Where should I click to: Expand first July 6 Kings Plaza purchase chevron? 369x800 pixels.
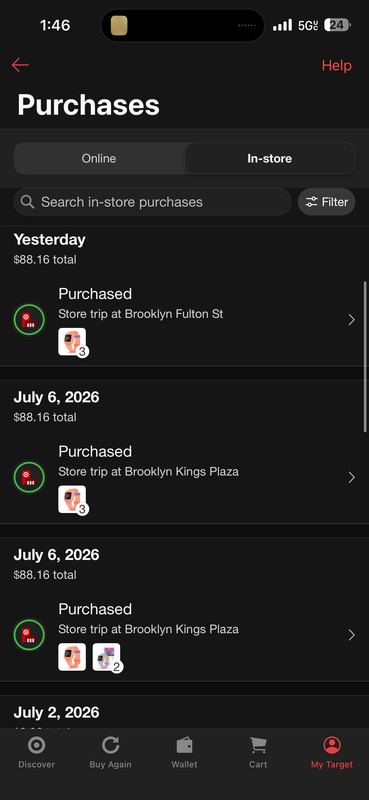point(352,477)
